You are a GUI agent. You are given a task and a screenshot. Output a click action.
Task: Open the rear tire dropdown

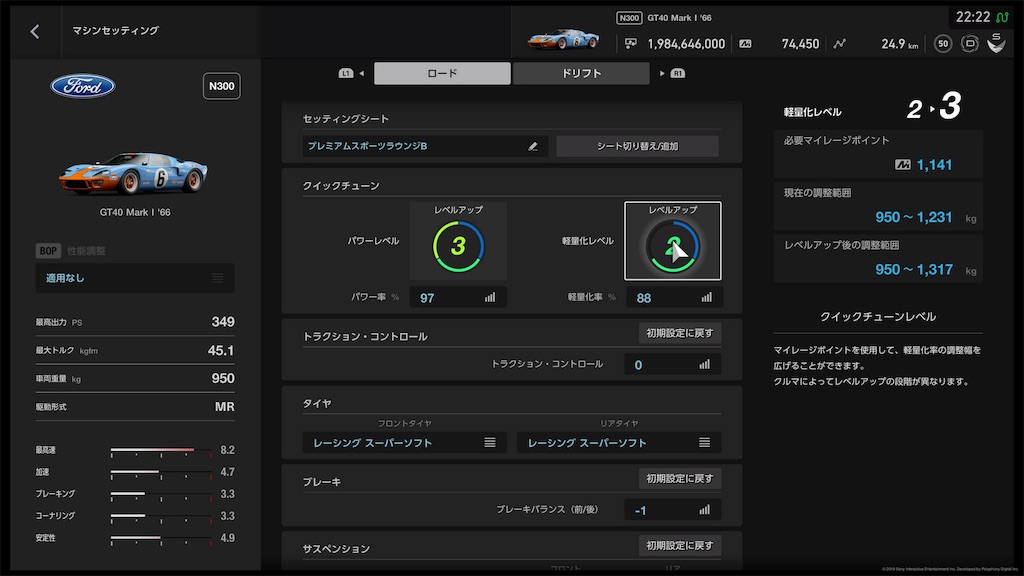pos(619,443)
